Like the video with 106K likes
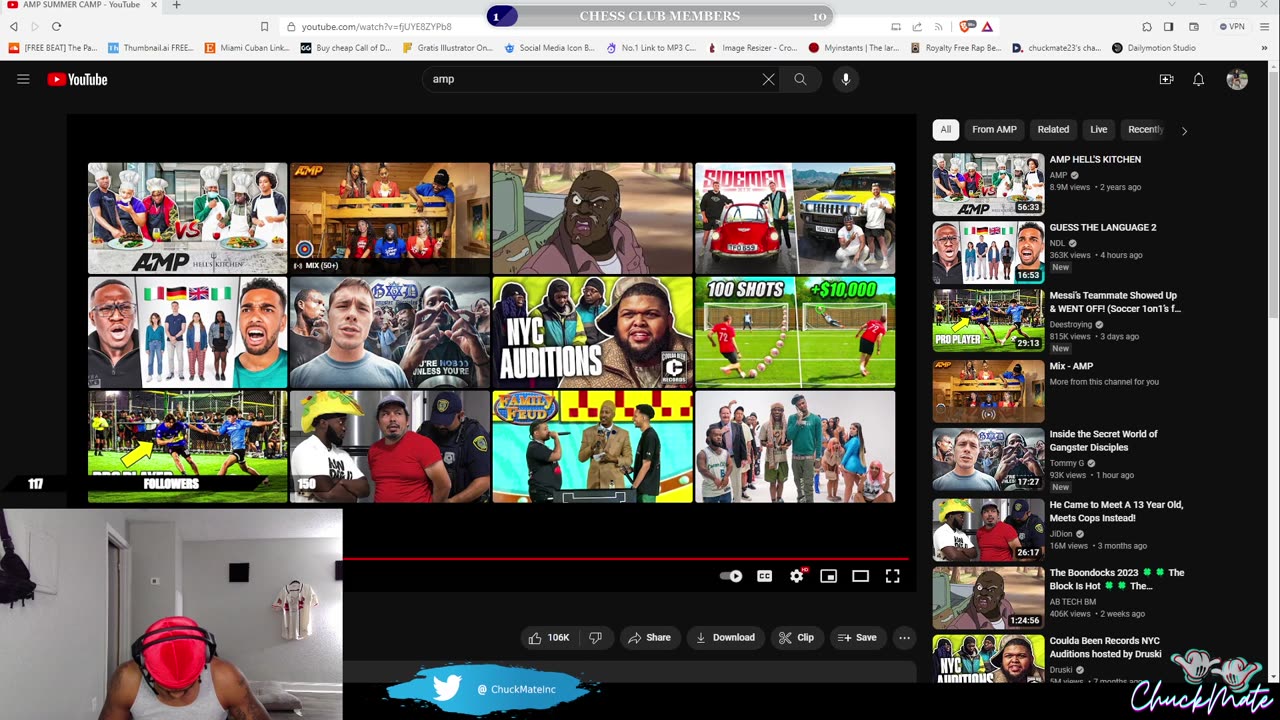The width and height of the screenshot is (1280, 720). (548, 638)
